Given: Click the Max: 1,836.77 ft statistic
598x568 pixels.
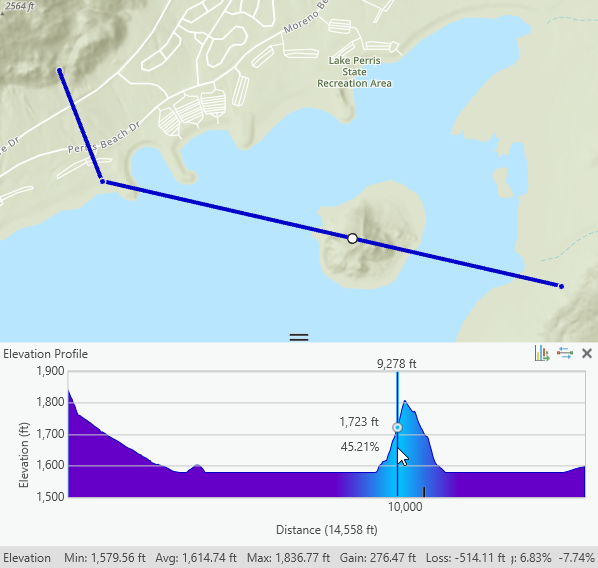Looking at the screenshot, I should pos(288,558).
